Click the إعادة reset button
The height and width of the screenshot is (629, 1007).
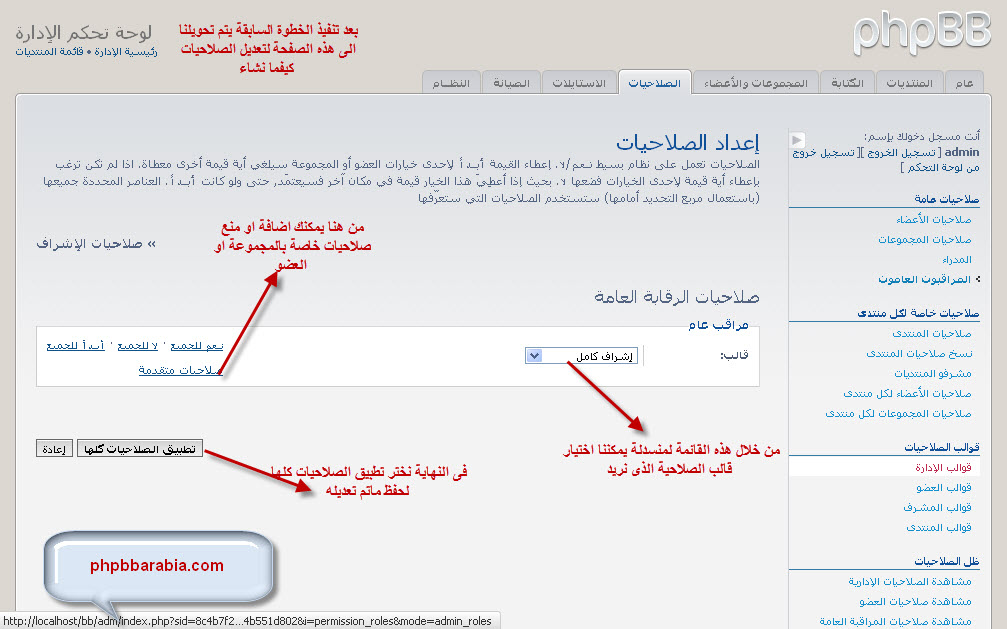54,448
